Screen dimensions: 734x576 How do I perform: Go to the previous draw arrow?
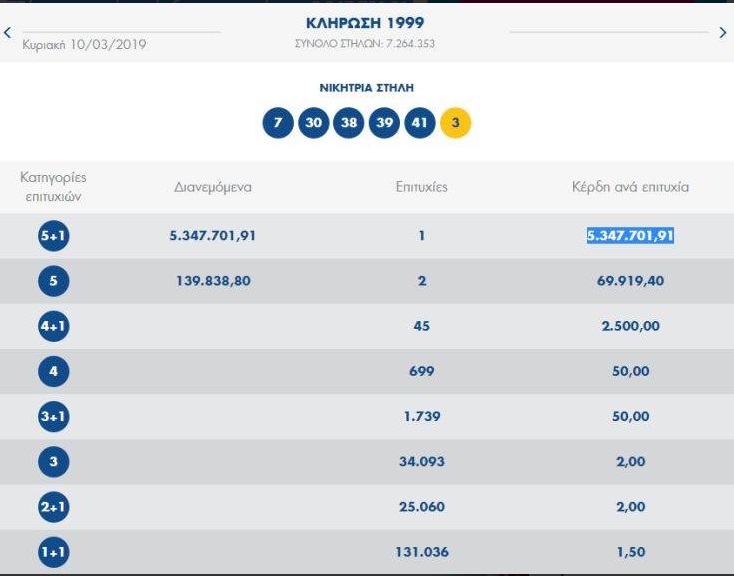click(7, 32)
